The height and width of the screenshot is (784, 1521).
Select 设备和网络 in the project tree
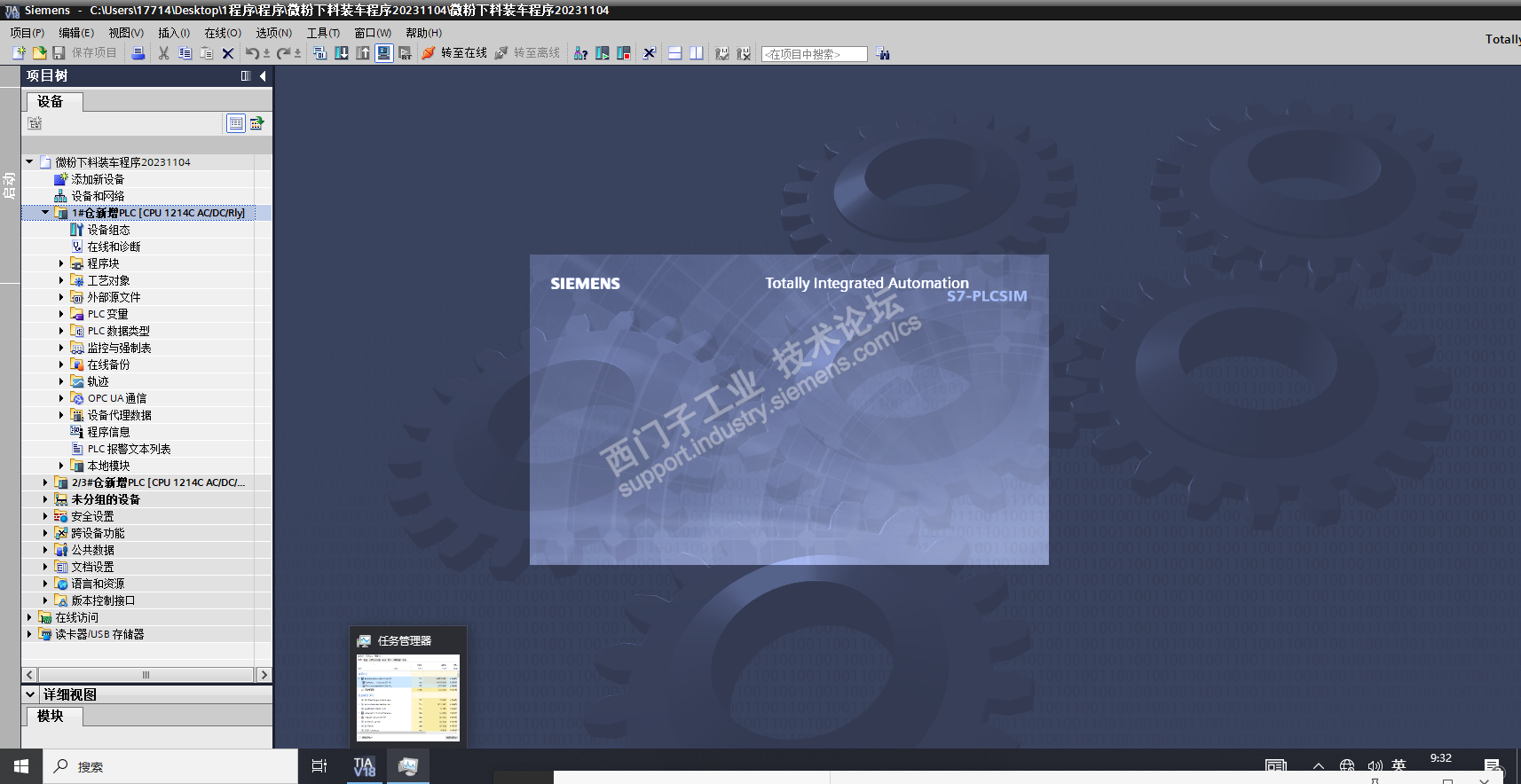click(98, 196)
